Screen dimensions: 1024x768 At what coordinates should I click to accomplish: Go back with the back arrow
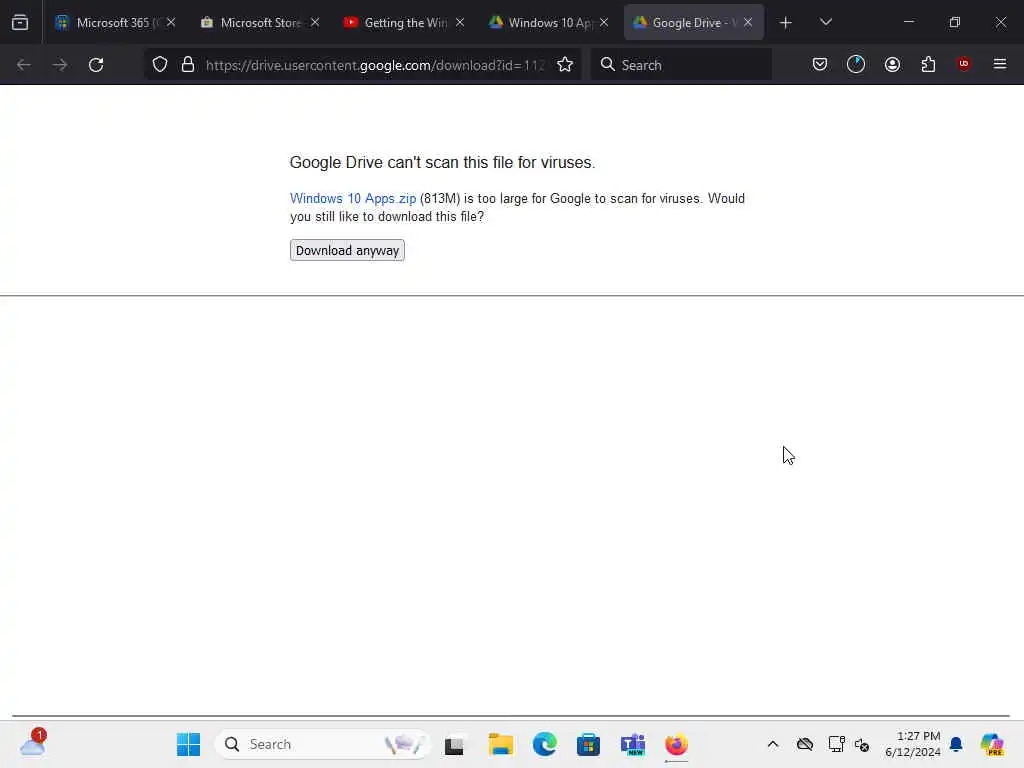(24, 65)
